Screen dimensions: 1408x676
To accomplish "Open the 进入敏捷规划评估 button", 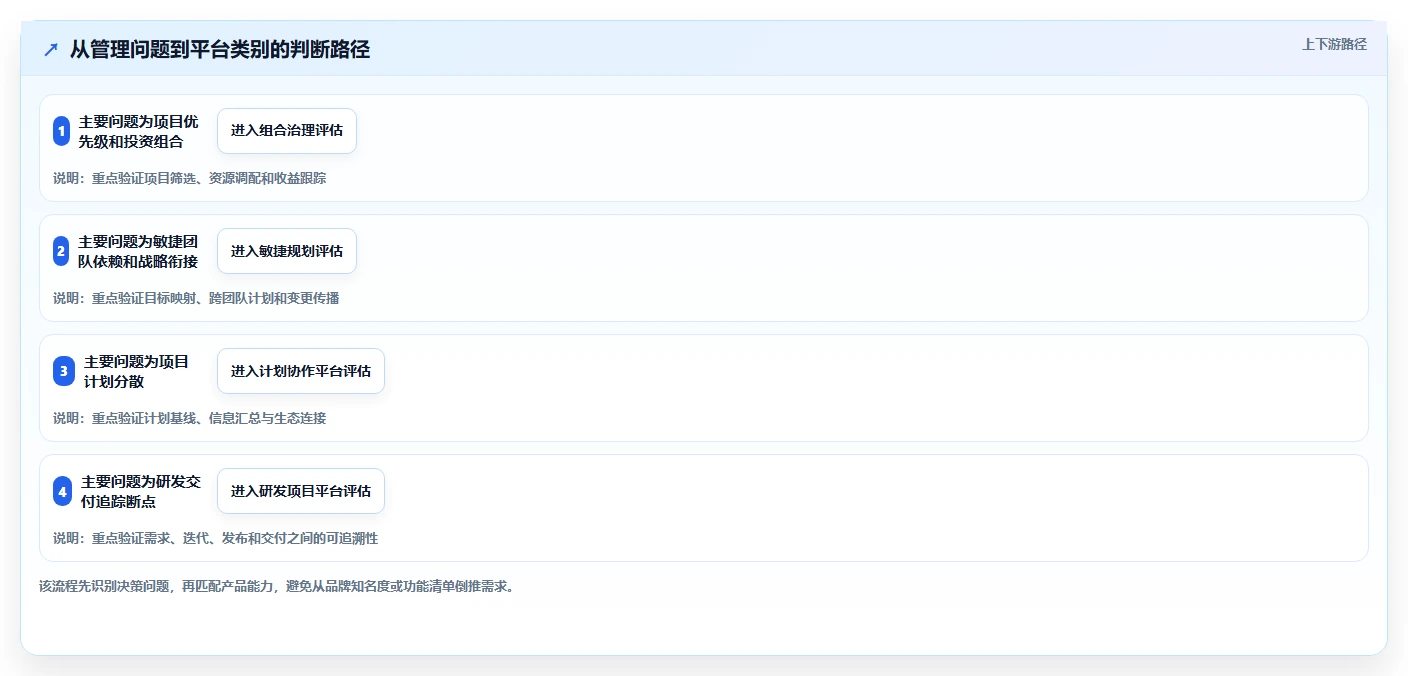I will coord(287,251).
